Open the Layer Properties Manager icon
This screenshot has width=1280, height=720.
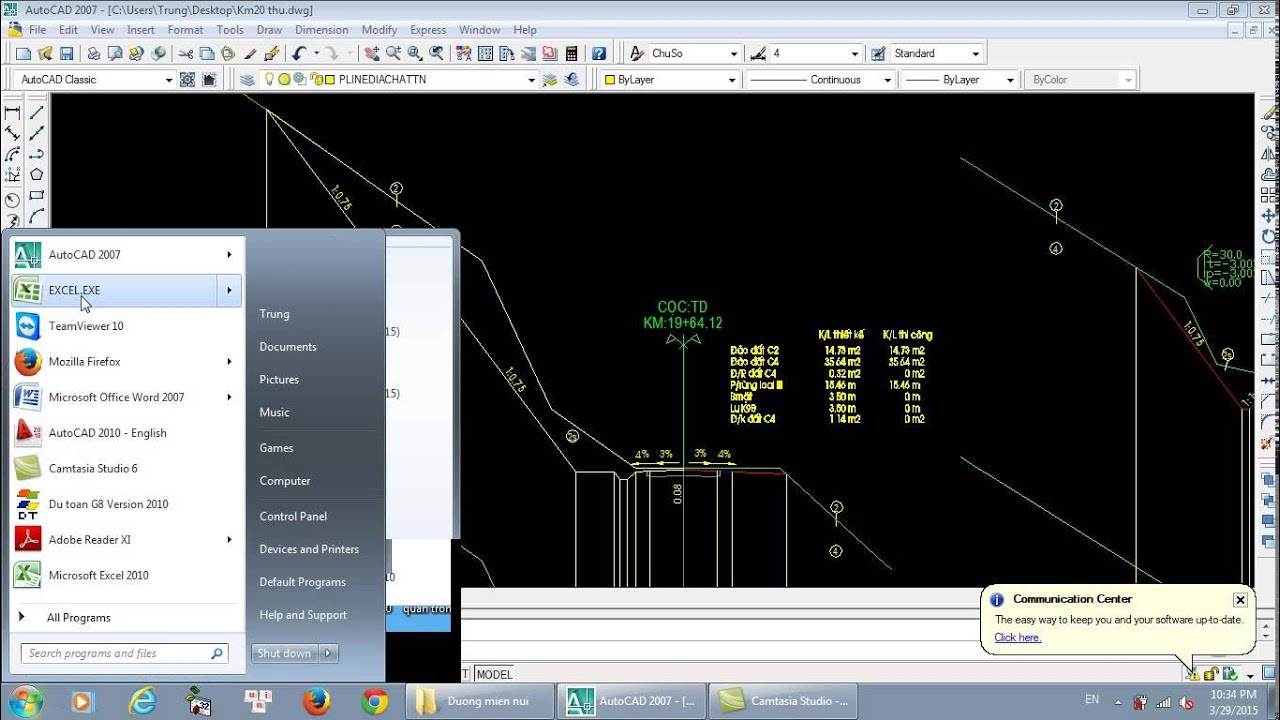tap(248, 80)
